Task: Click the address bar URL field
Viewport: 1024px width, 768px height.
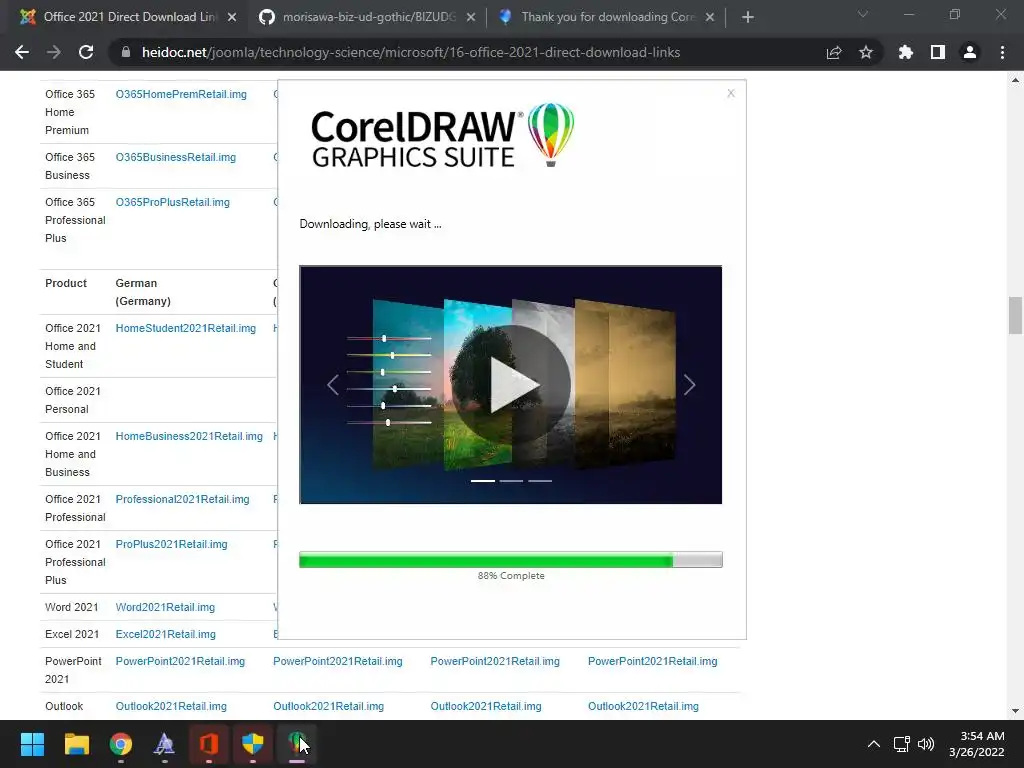Action: [x=411, y=52]
